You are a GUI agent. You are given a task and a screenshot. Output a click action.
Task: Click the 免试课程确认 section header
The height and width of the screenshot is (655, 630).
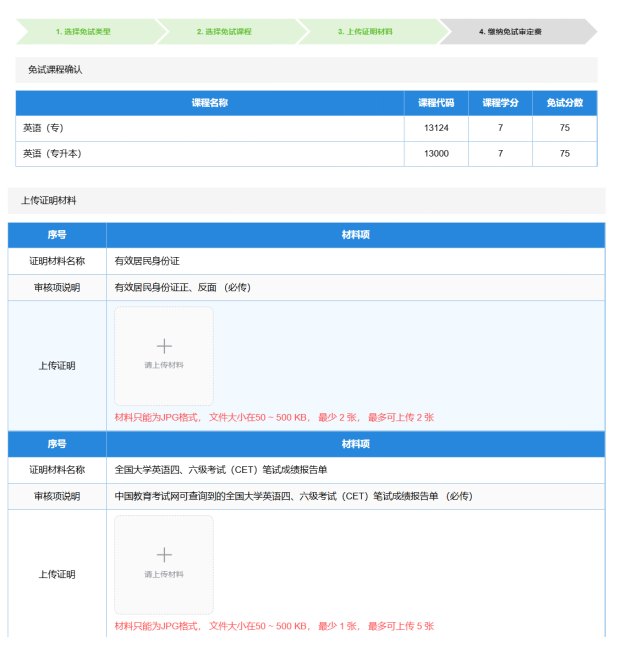pyautogui.click(x=55, y=70)
